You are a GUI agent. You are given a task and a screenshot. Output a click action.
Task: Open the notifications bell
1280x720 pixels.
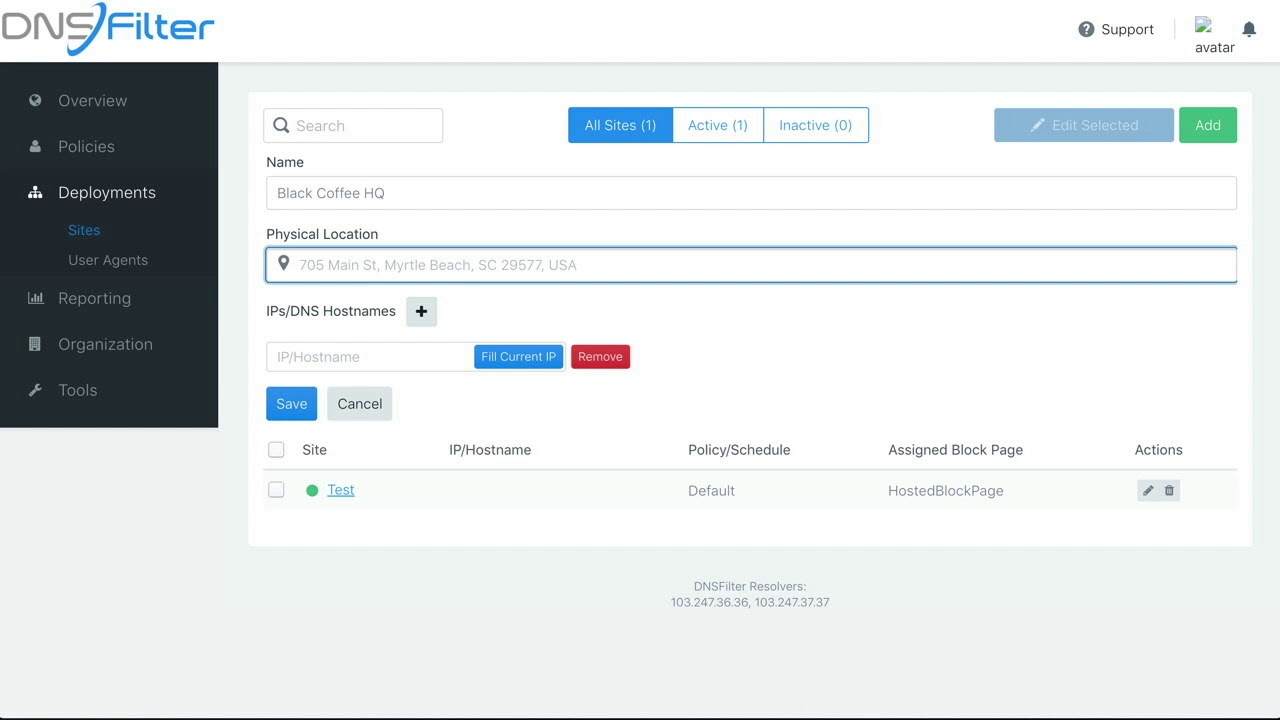[x=1248, y=29]
